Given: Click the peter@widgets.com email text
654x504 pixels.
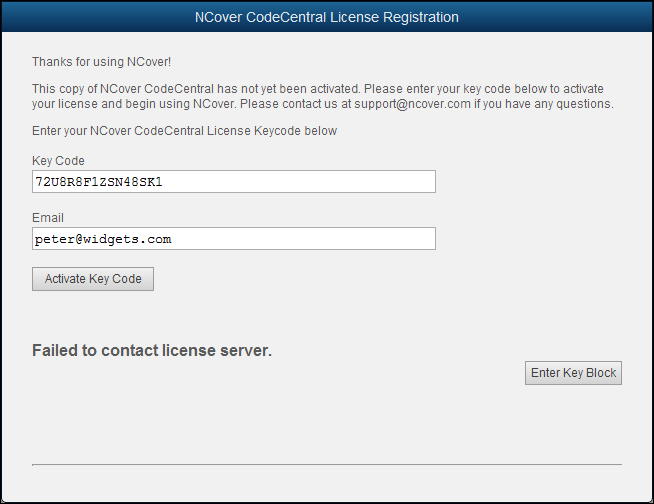Looking at the screenshot, I should pyautogui.click(x=103, y=240).
